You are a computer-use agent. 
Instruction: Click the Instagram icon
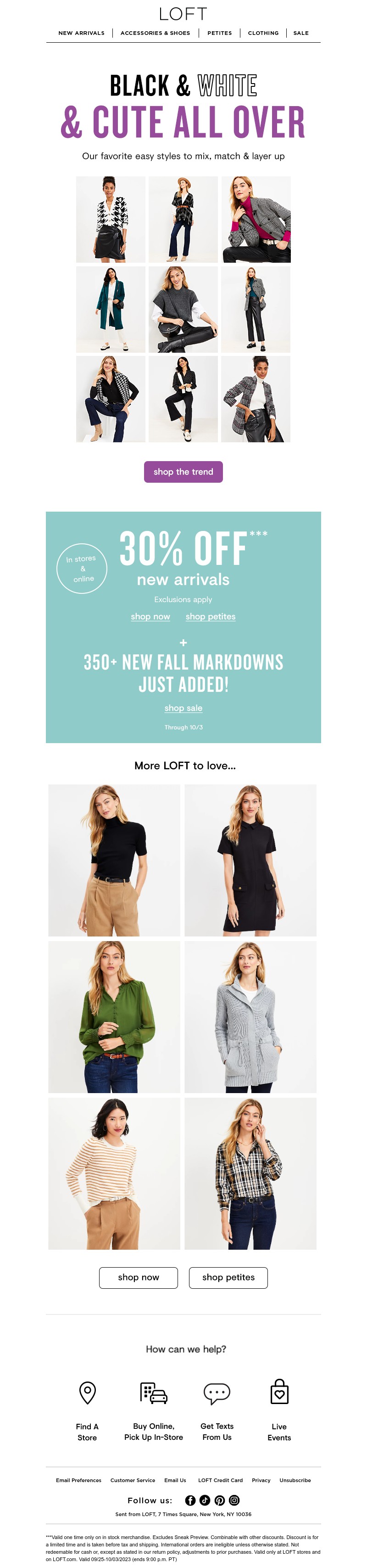pyautogui.click(x=234, y=1500)
